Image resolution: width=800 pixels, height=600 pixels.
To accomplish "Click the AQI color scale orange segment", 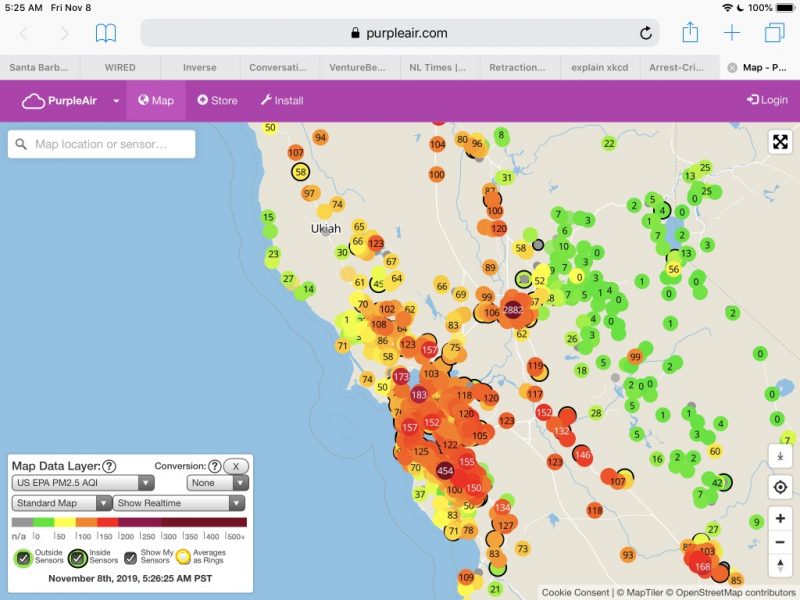I will 86,522.
